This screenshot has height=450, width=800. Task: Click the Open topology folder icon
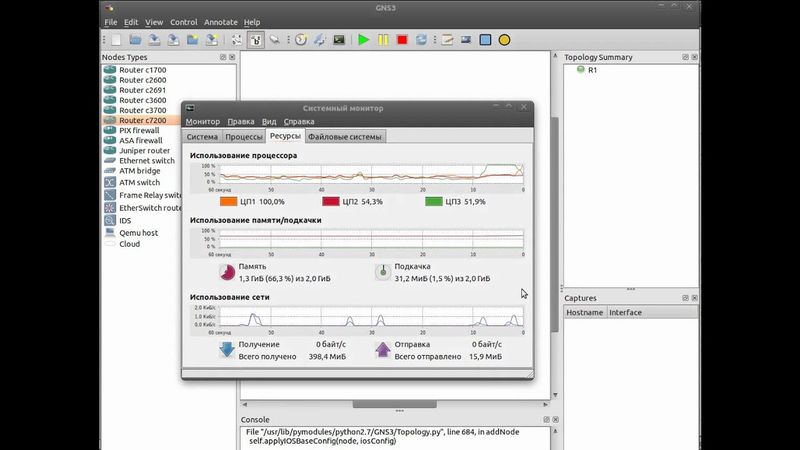pos(135,40)
